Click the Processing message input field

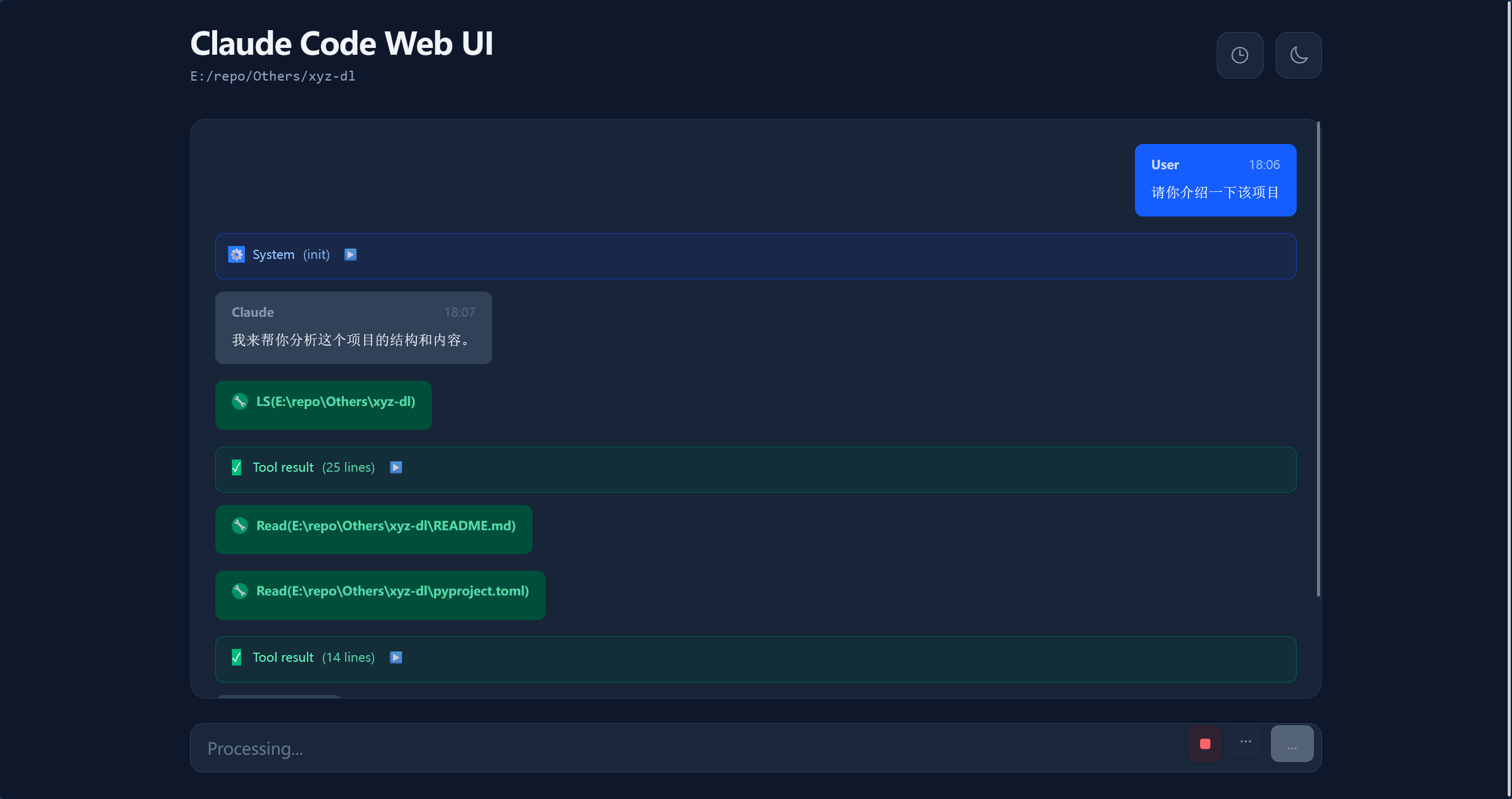[677, 749]
